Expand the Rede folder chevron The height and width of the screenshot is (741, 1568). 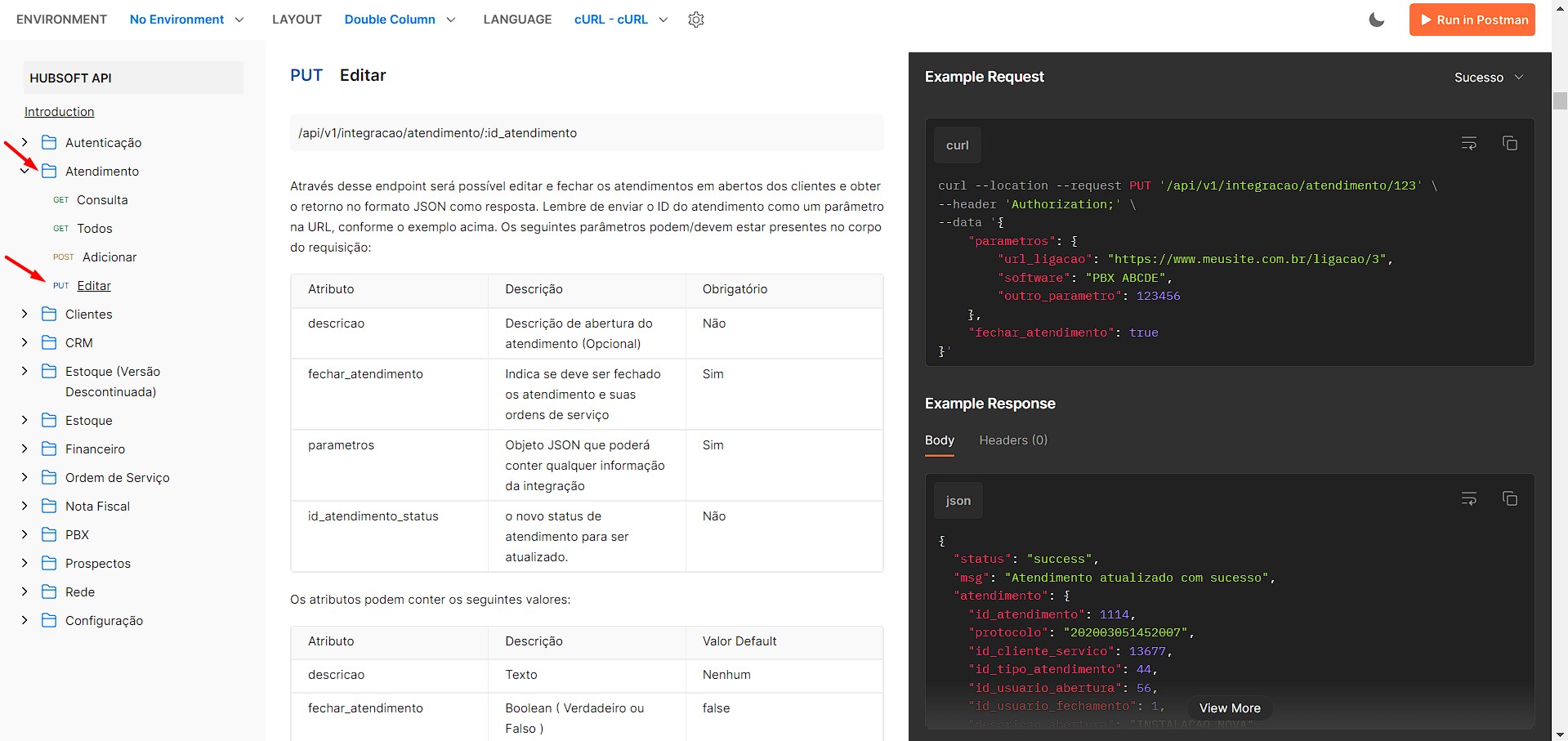pos(25,591)
